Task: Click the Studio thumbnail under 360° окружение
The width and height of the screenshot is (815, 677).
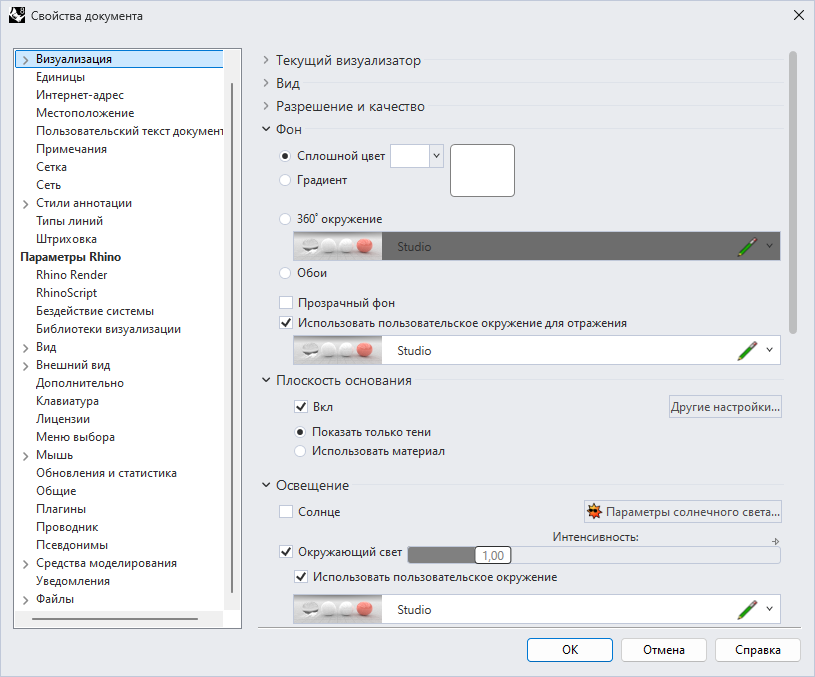Action: [x=338, y=246]
